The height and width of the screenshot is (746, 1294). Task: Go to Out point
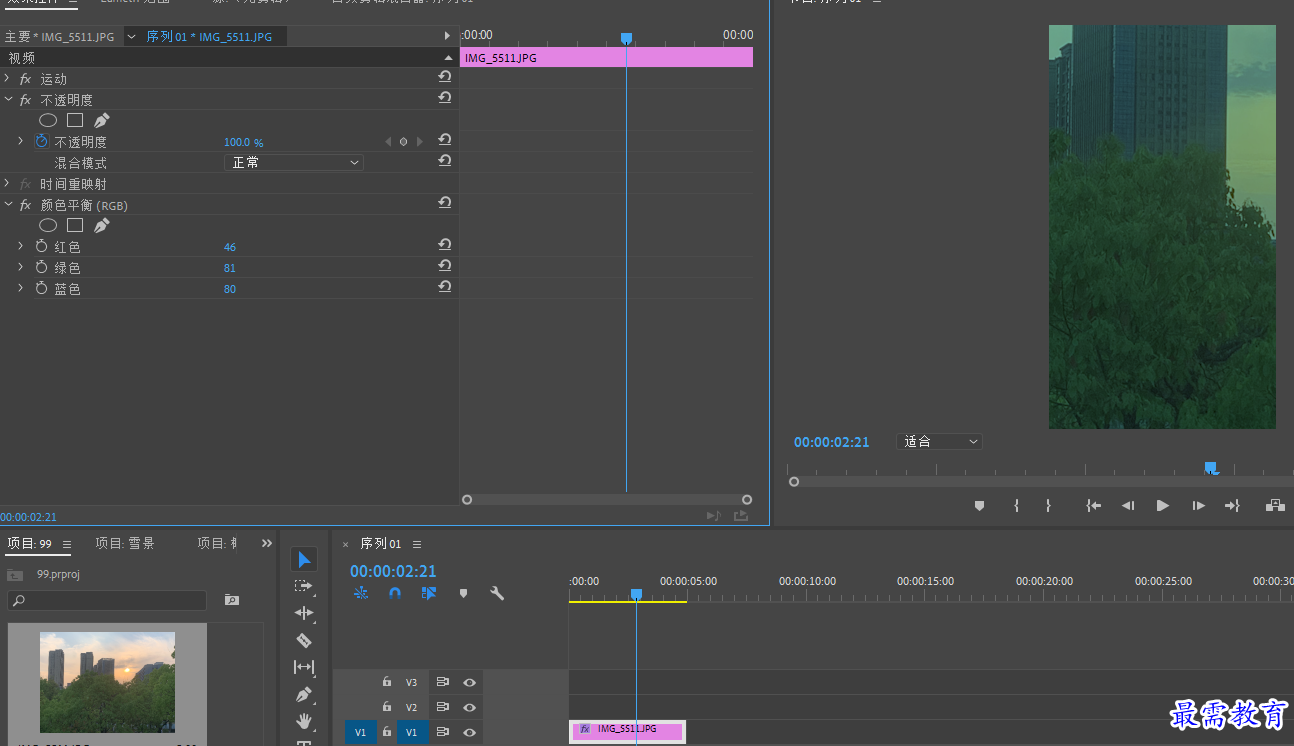(1232, 506)
